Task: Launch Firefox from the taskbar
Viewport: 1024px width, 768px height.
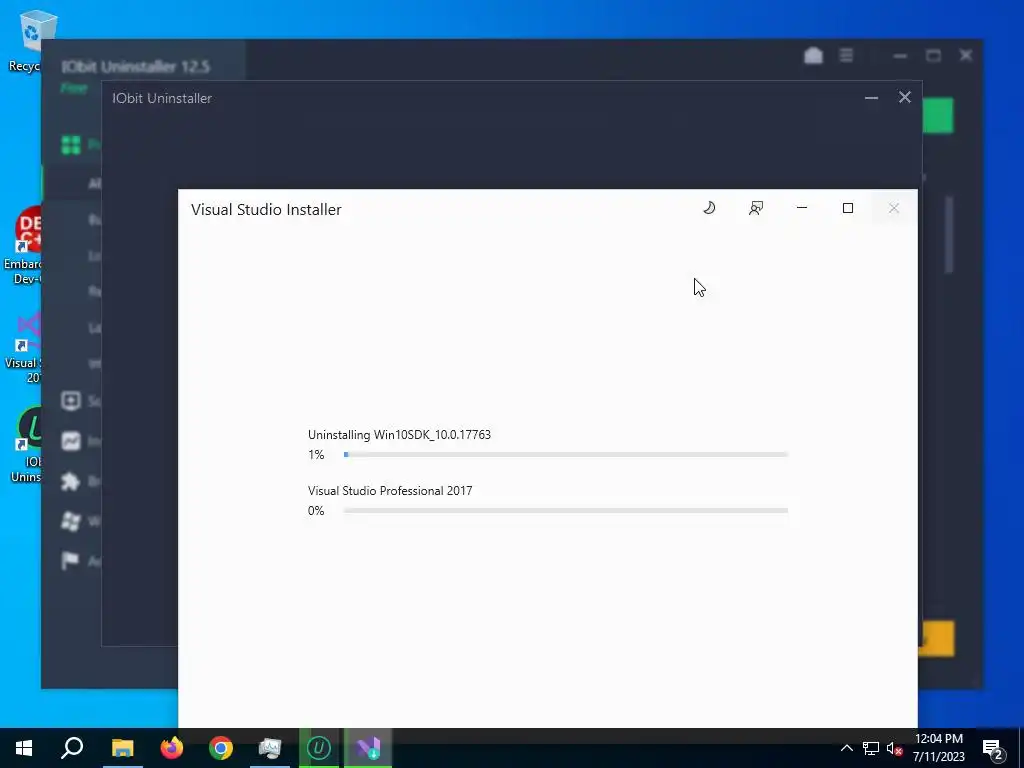Action: tap(172, 748)
